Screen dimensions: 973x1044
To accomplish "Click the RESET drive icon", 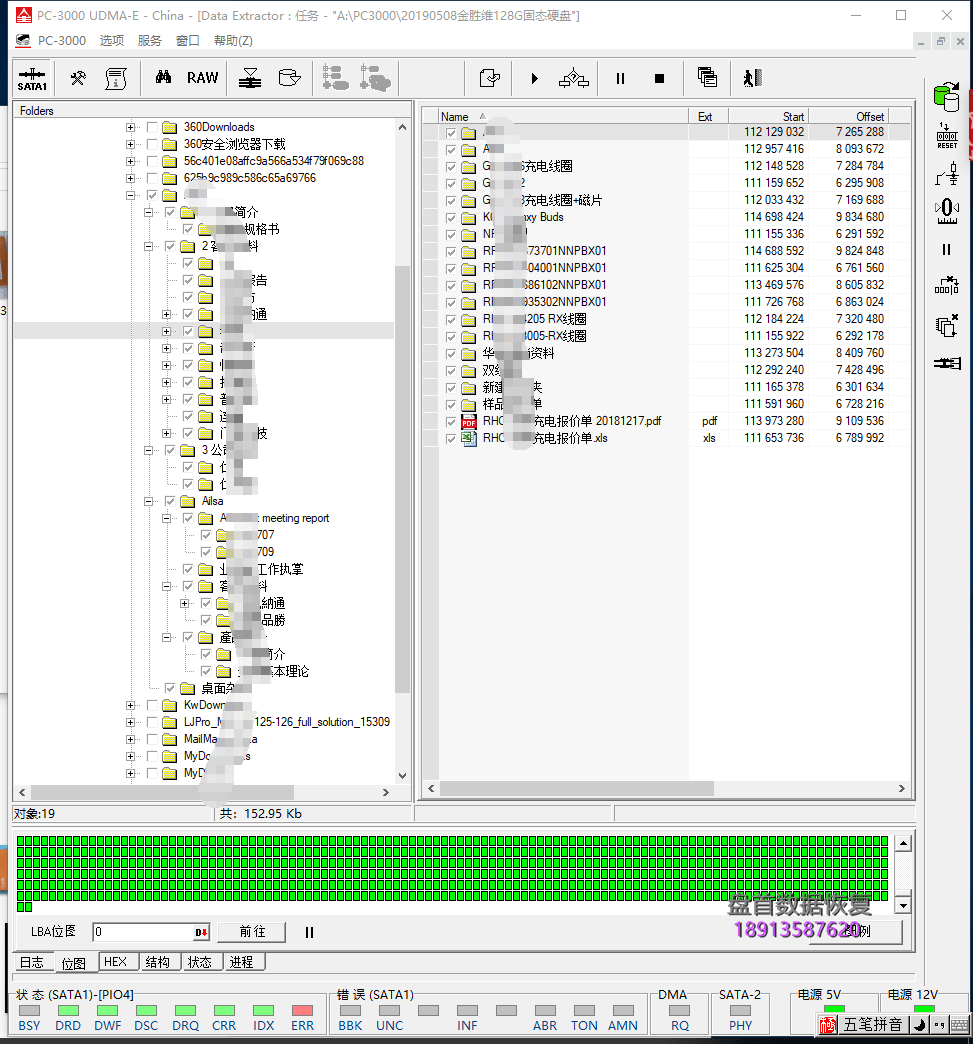I will (x=947, y=135).
